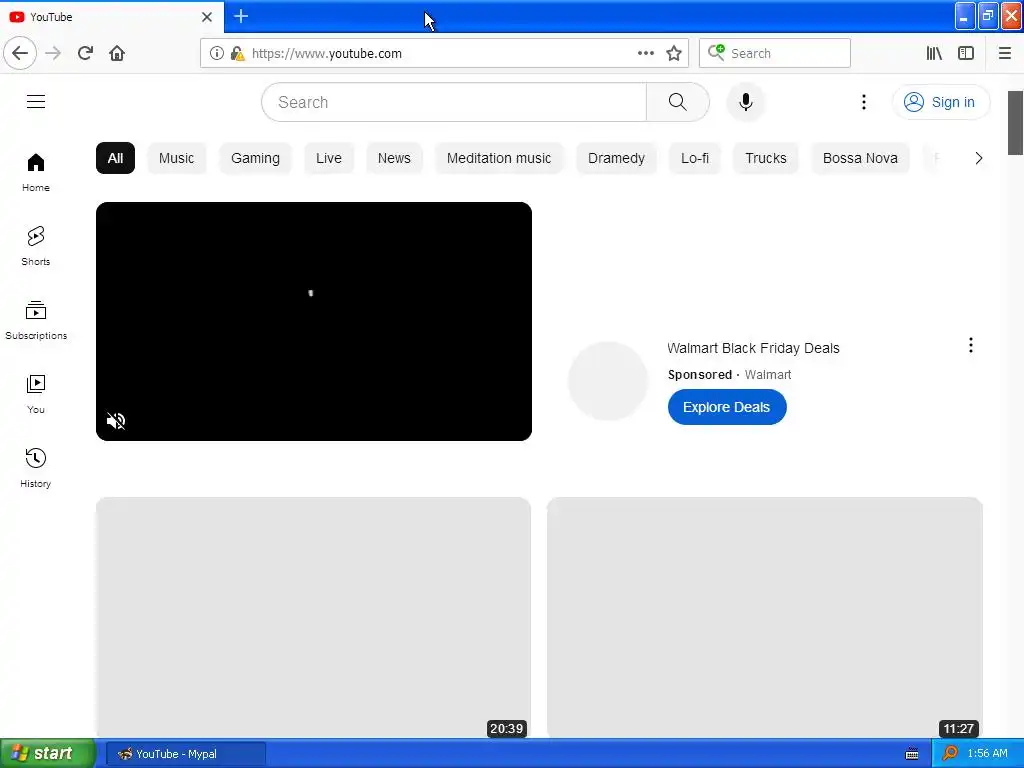The height and width of the screenshot is (768, 1024).
Task: Click the lock with warning icon
Action: [x=237, y=53]
